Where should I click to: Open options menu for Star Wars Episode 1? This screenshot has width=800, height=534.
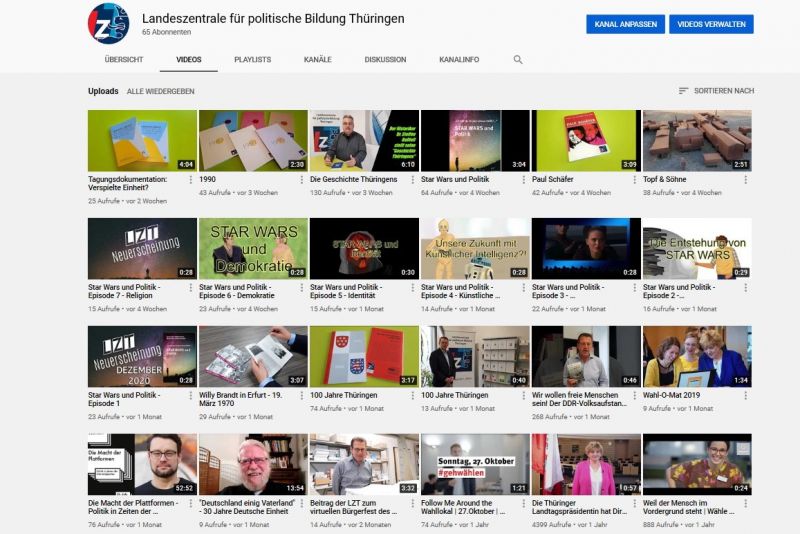tap(191, 395)
